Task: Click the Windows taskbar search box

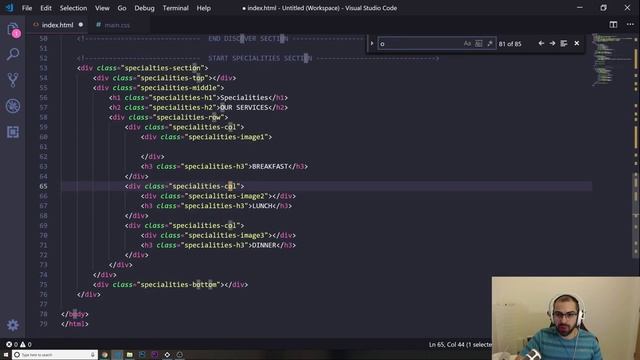Action: (55, 355)
